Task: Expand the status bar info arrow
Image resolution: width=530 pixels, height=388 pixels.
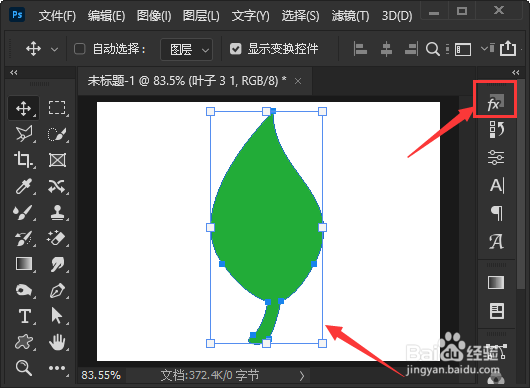Action: point(302,376)
